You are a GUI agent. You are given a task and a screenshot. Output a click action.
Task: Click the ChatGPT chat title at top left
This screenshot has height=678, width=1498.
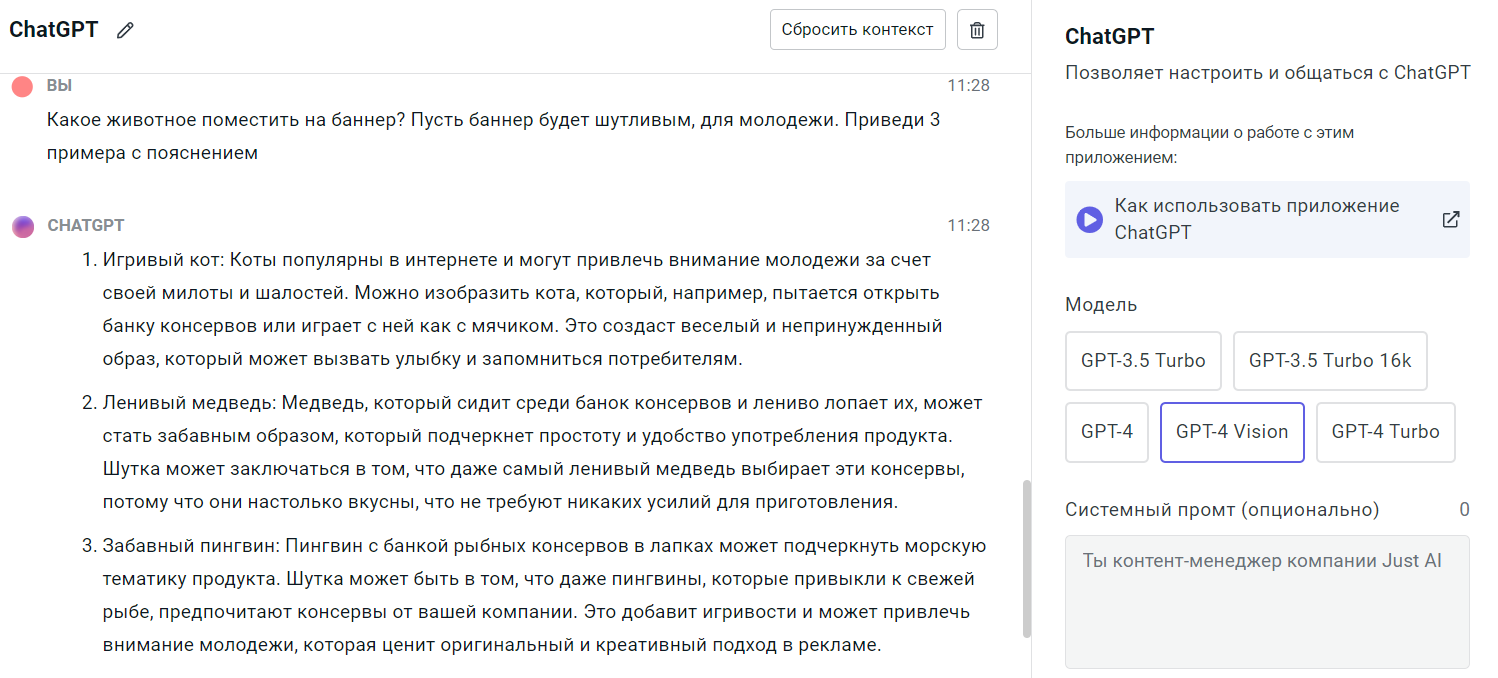pyautogui.click(x=54, y=30)
